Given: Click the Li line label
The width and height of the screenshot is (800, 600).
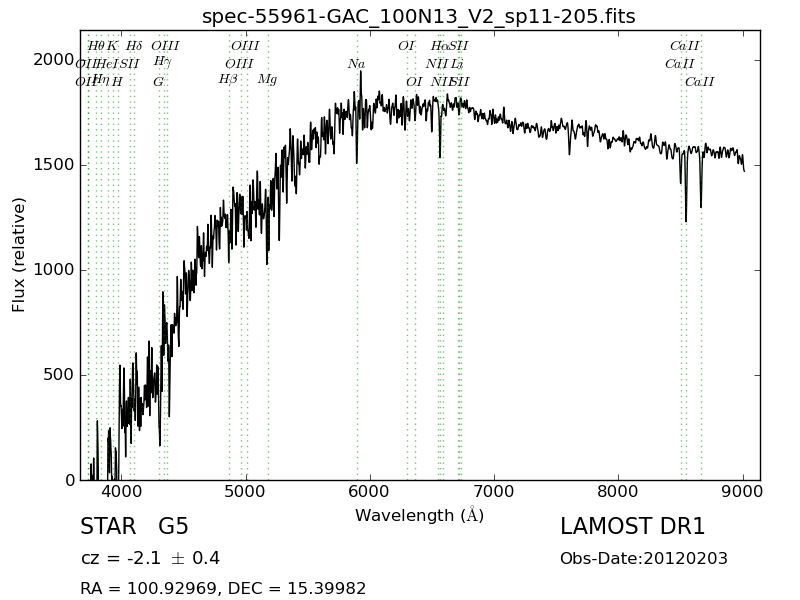Looking at the screenshot, I should coord(457,64).
